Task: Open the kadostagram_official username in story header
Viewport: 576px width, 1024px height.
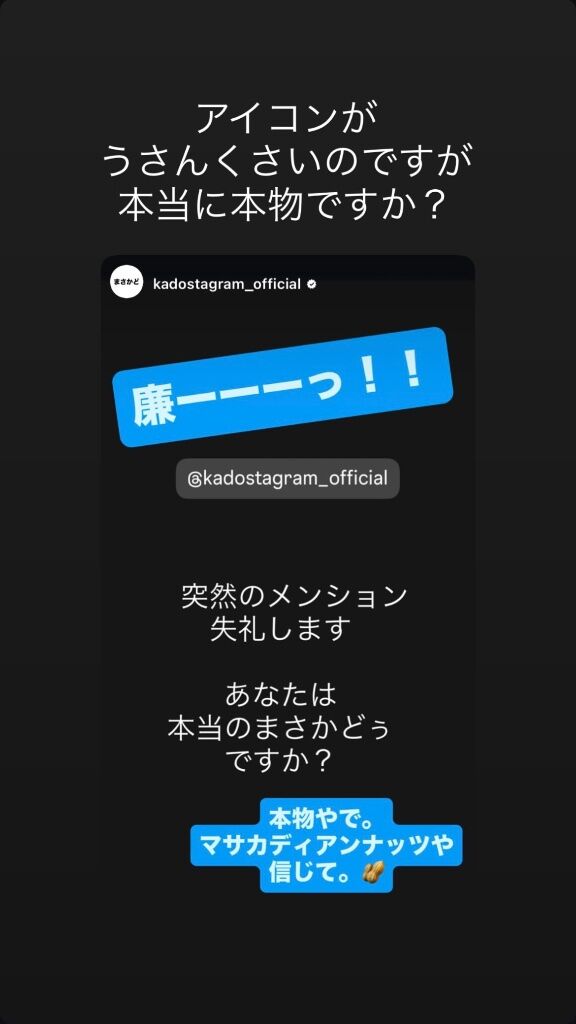Action: [x=226, y=284]
